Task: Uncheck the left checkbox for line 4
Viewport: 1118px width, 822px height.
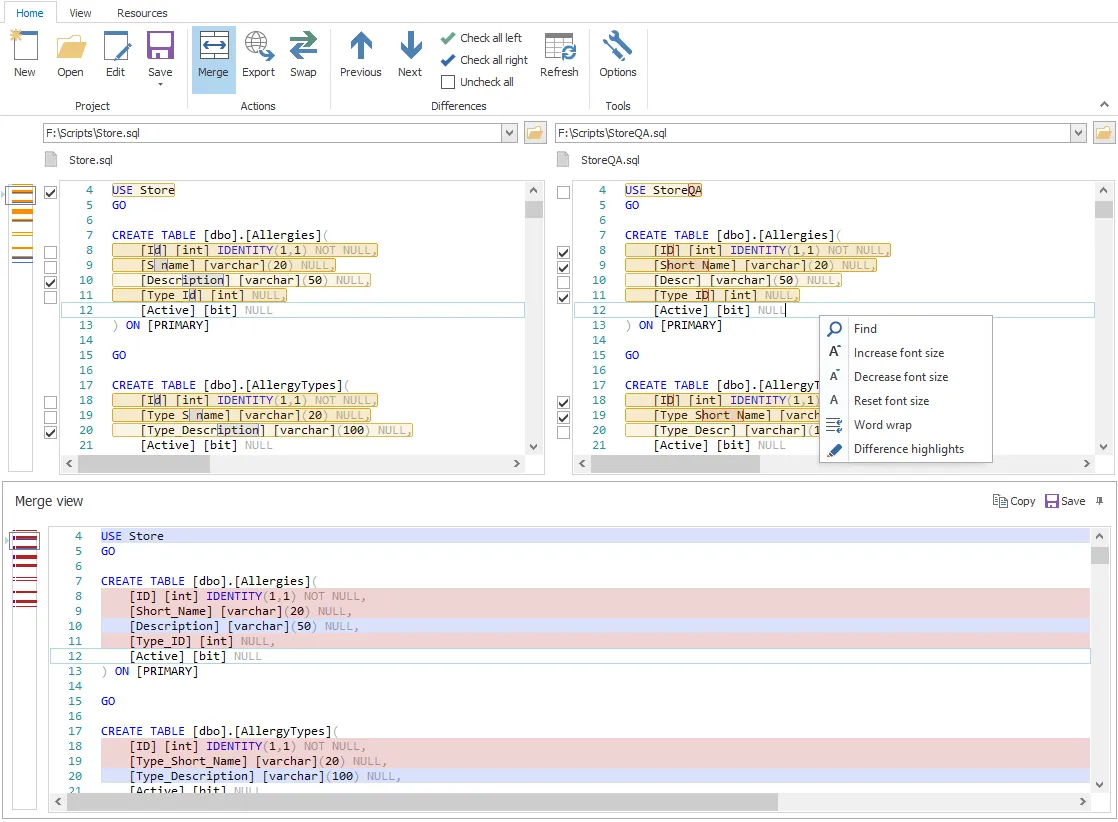Action: (51, 192)
